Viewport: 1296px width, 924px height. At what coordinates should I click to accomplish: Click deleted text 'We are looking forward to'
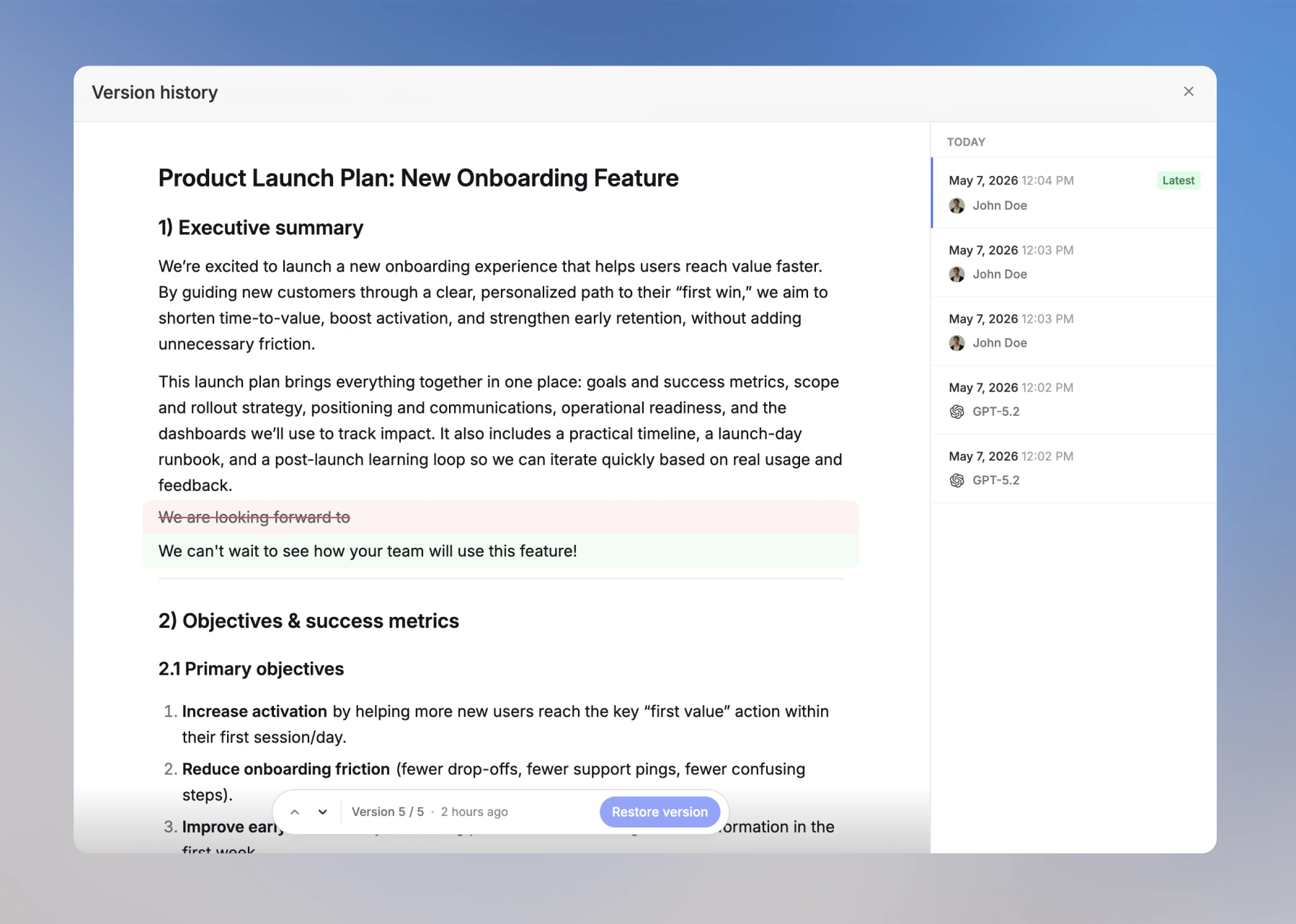point(254,517)
